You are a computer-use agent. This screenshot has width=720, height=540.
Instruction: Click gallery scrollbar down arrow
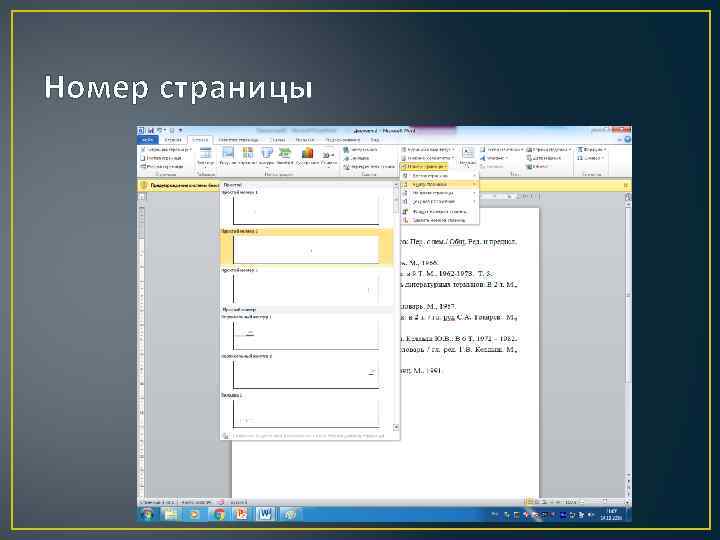[x=396, y=427]
